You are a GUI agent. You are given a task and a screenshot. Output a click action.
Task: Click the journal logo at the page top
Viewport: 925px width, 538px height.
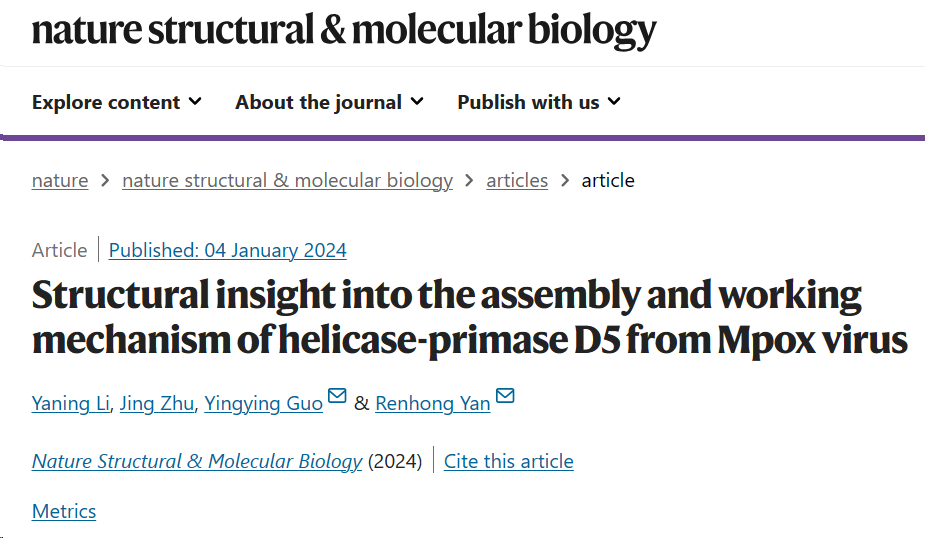tap(344, 29)
